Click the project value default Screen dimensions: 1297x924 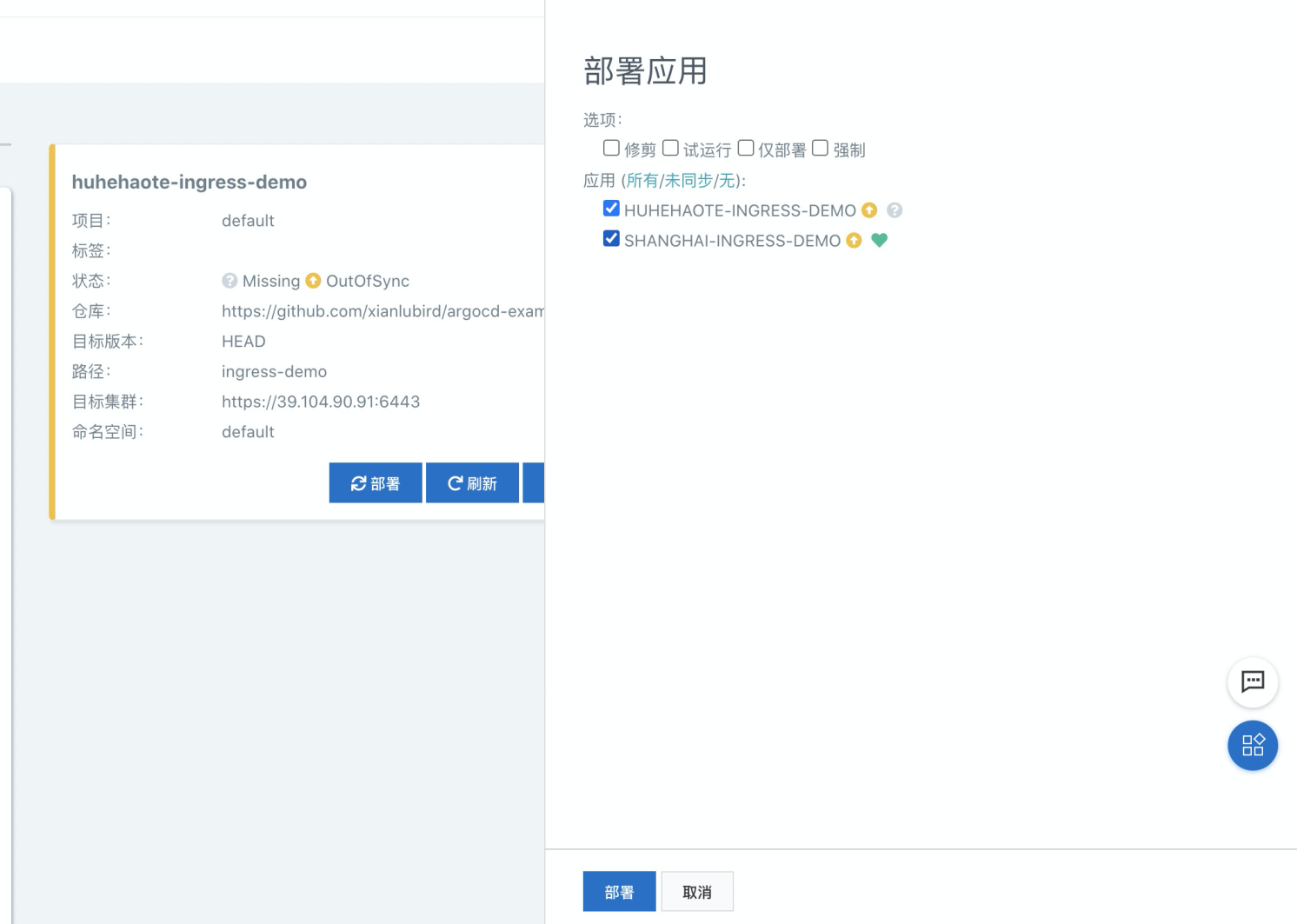[248, 221]
